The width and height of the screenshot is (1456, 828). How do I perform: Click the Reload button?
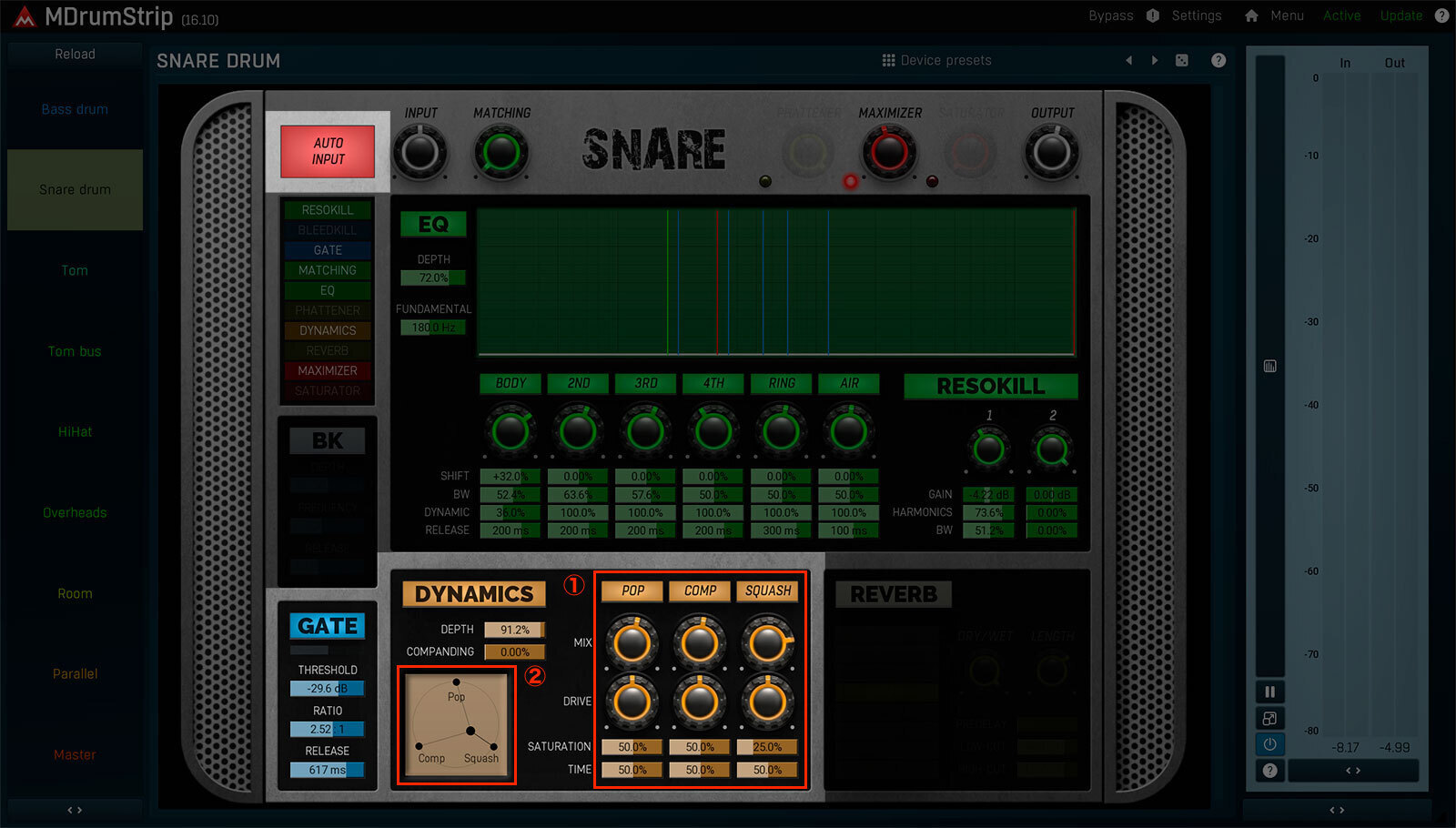(x=75, y=55)
